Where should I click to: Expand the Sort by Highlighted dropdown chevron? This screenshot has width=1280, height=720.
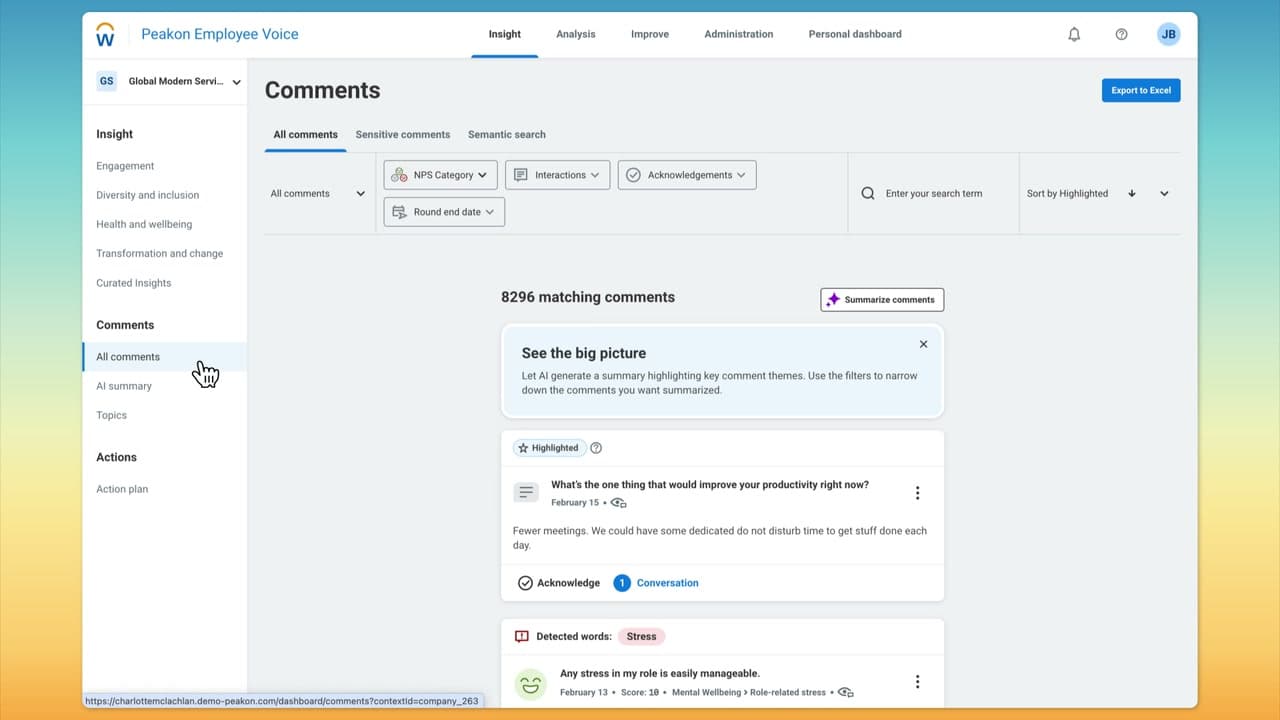click(1164, 194)
